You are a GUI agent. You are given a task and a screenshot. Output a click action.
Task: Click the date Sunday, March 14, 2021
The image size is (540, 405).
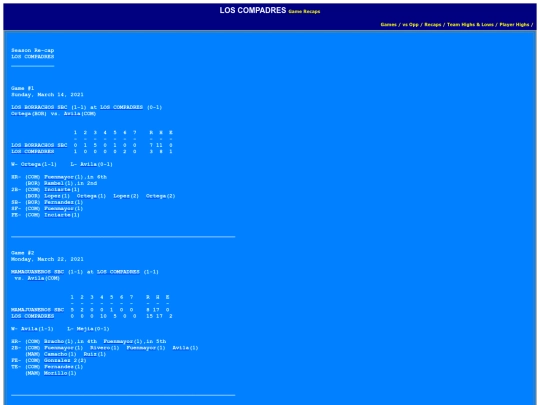47,94
